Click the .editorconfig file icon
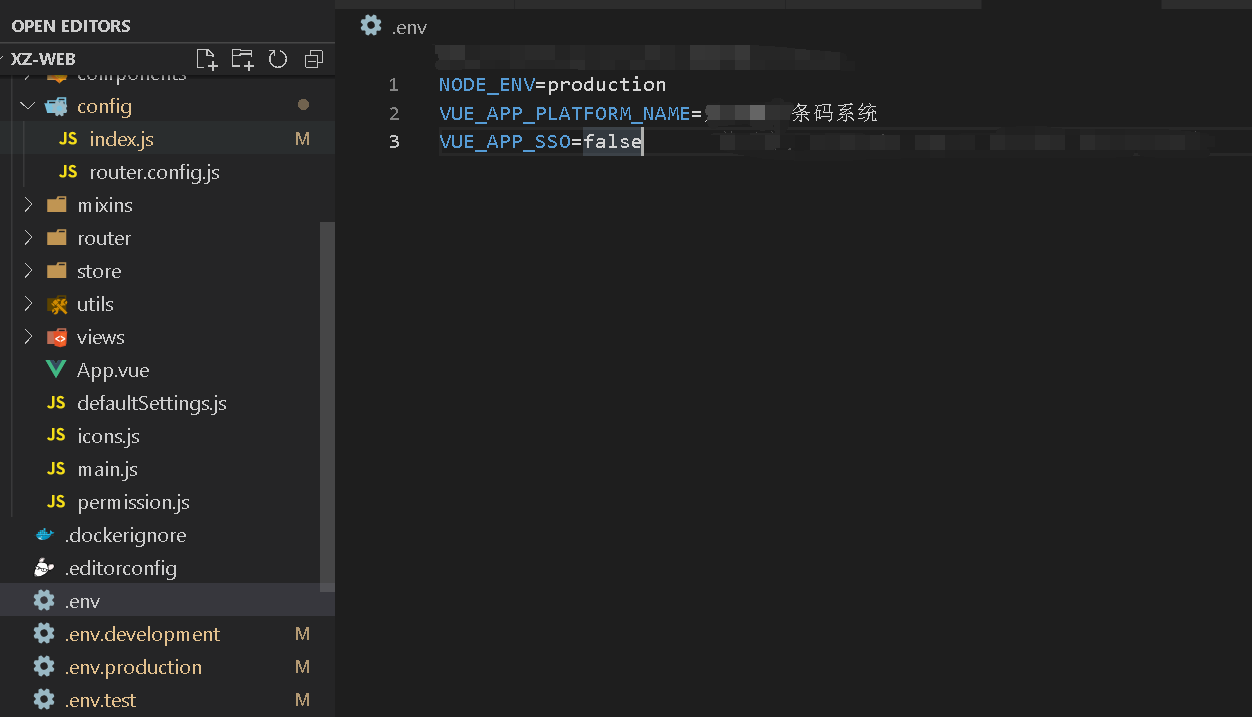This screenshot has height=717, width=1252. [44, 568]
